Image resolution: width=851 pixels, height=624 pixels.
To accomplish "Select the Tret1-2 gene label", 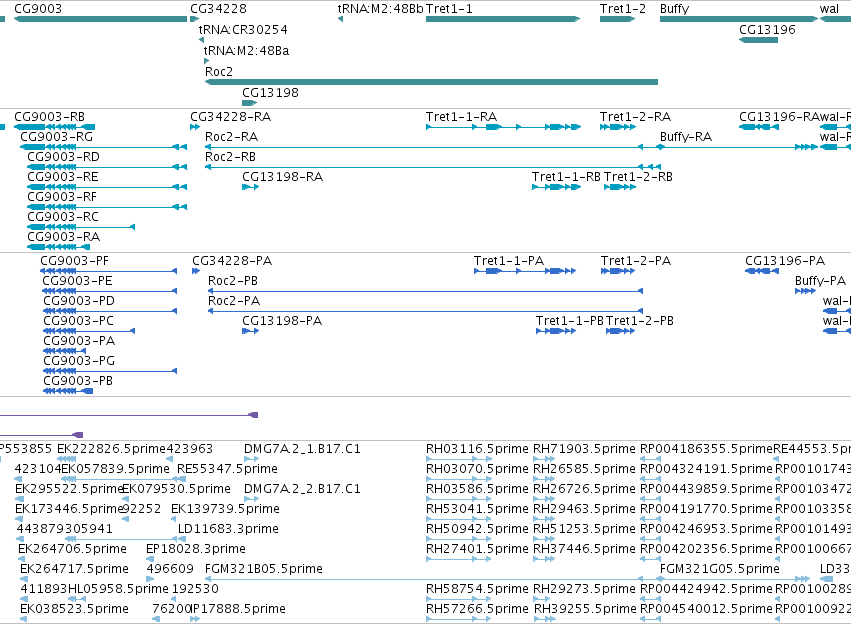I will (x=623, y=9).
